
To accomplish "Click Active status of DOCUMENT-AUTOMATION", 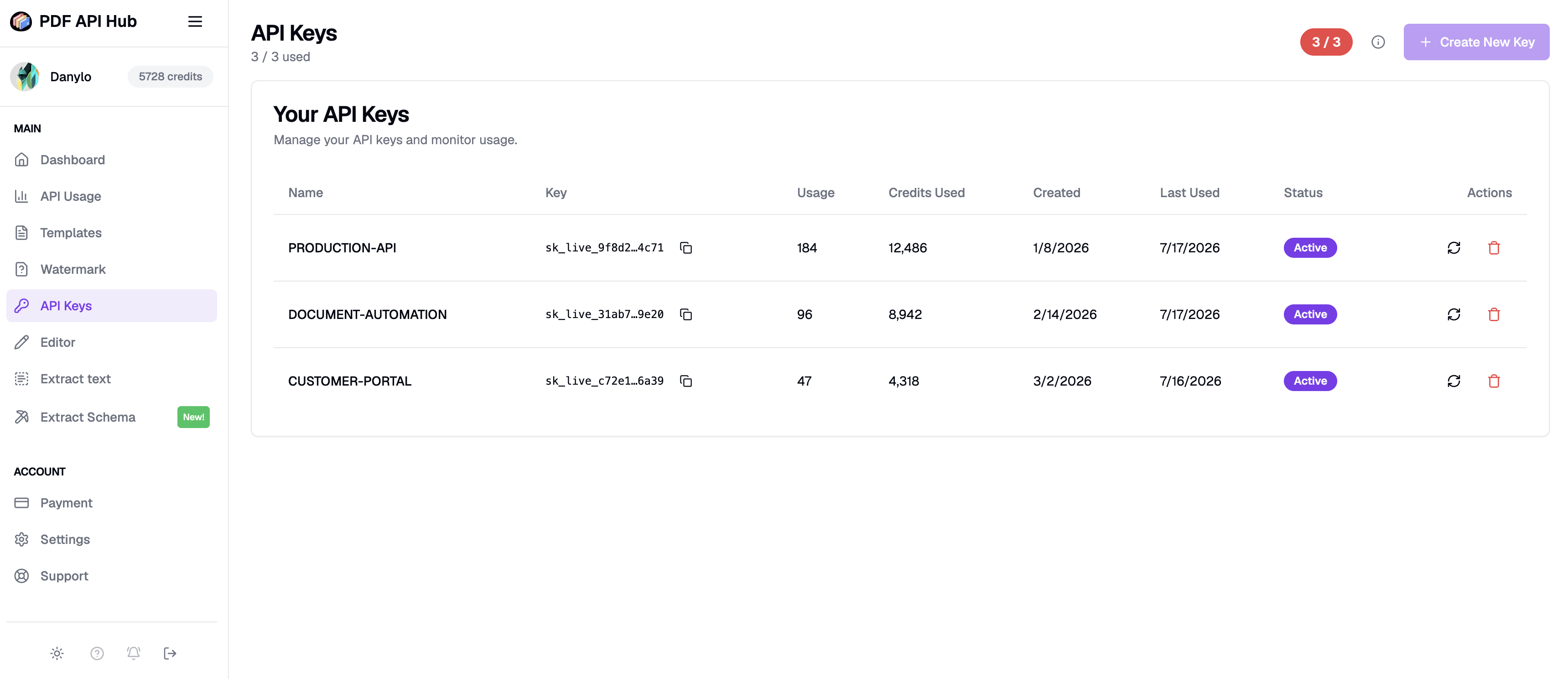I will (x=1310, y=314).
